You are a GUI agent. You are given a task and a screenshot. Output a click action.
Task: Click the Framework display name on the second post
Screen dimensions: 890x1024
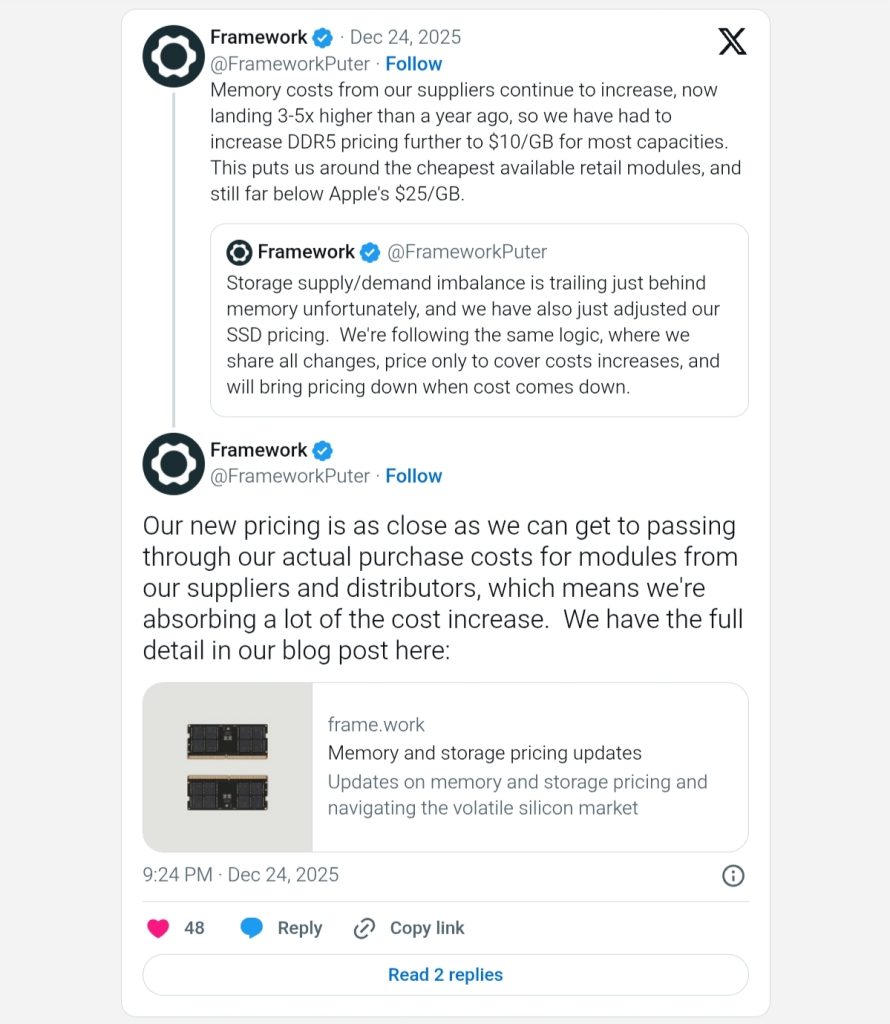(x=258, y=450)
